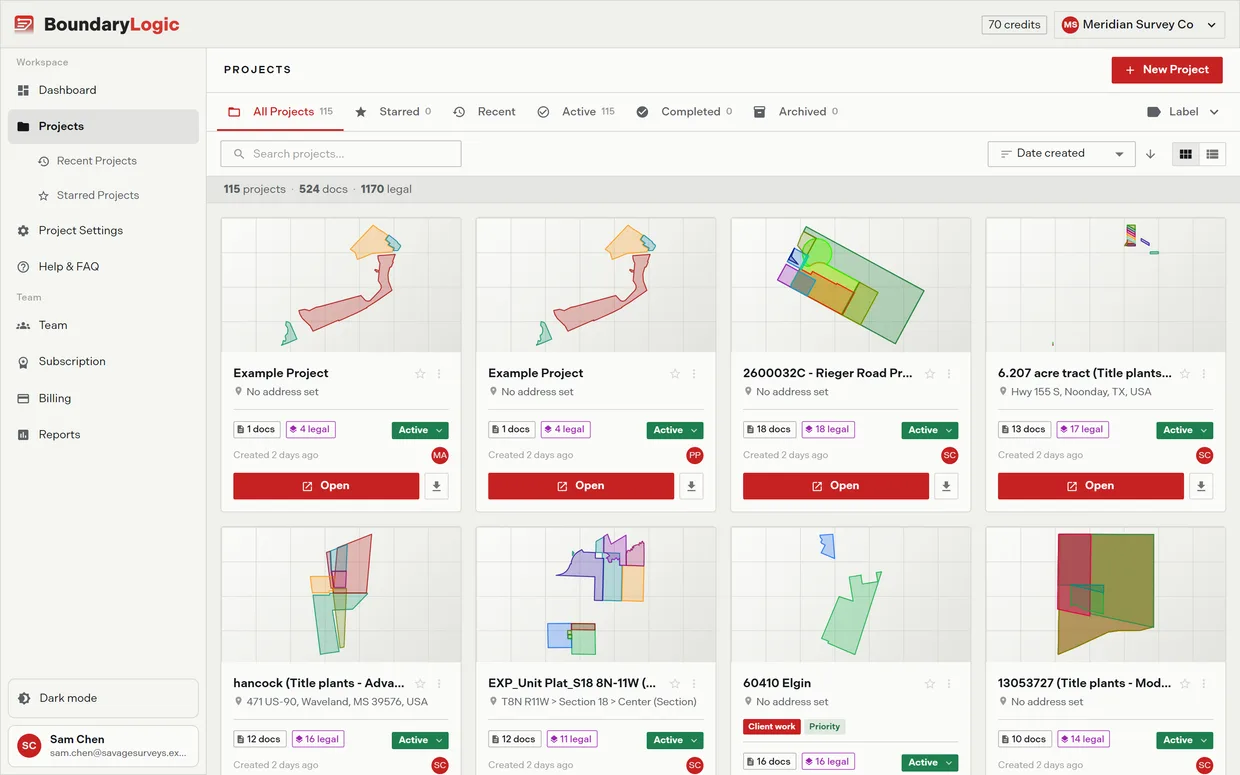Open Help & FAQ
Screen dimensions: 1240x775
point(103,267)
